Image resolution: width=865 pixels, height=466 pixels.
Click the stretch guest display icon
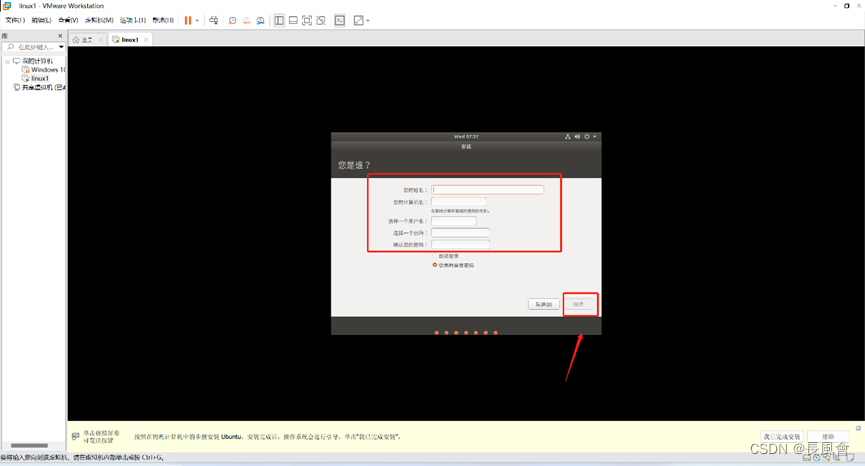click(359, 20)
